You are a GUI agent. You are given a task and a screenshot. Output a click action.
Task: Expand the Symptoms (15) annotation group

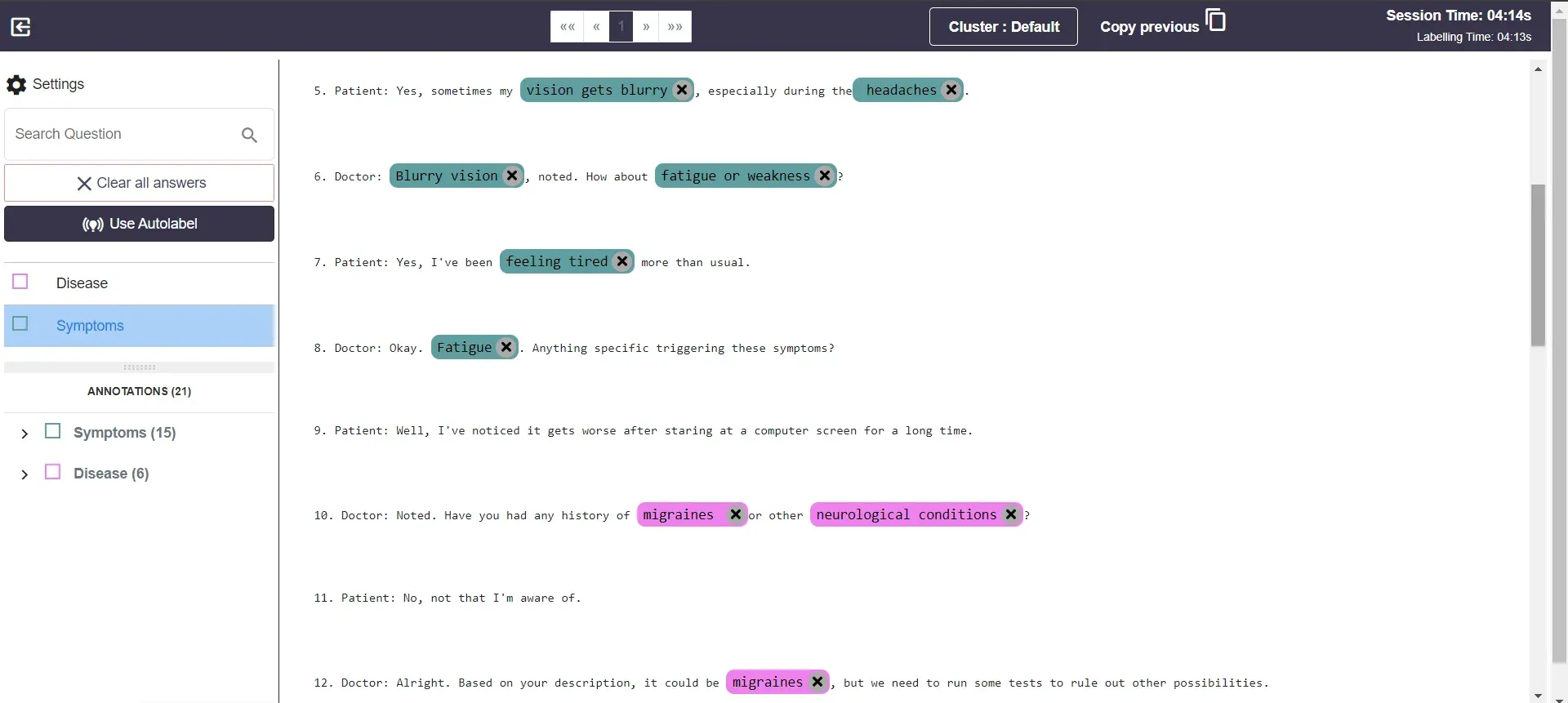click(x=24, y=434)
